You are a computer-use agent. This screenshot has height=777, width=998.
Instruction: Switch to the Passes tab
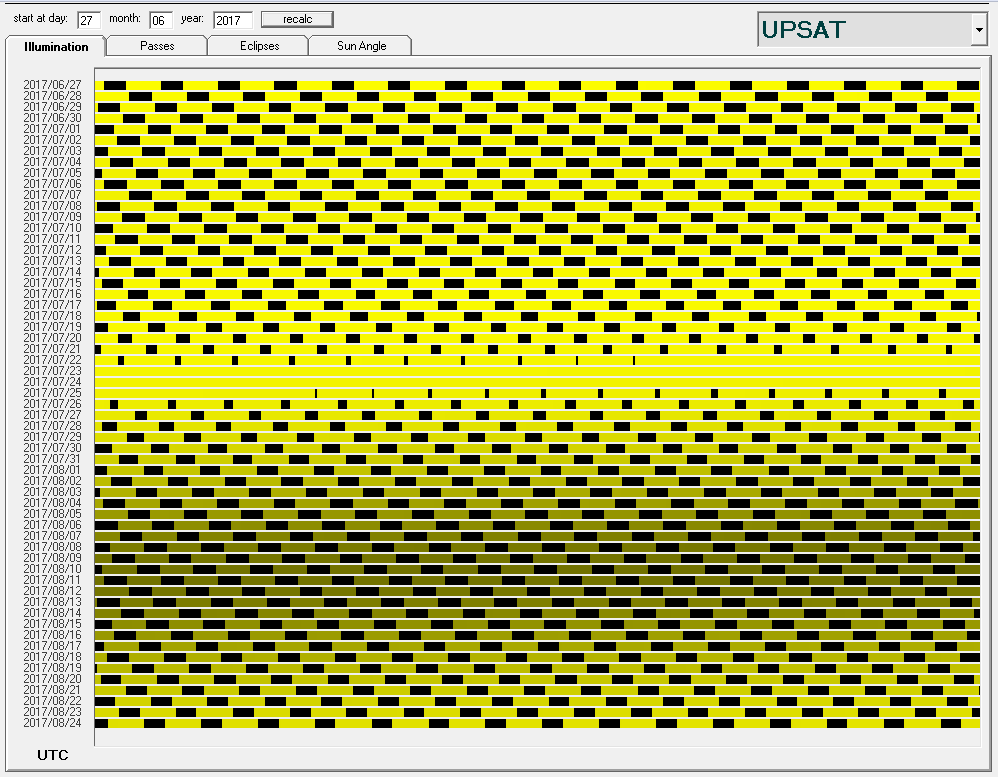click(x=157, y=46)
